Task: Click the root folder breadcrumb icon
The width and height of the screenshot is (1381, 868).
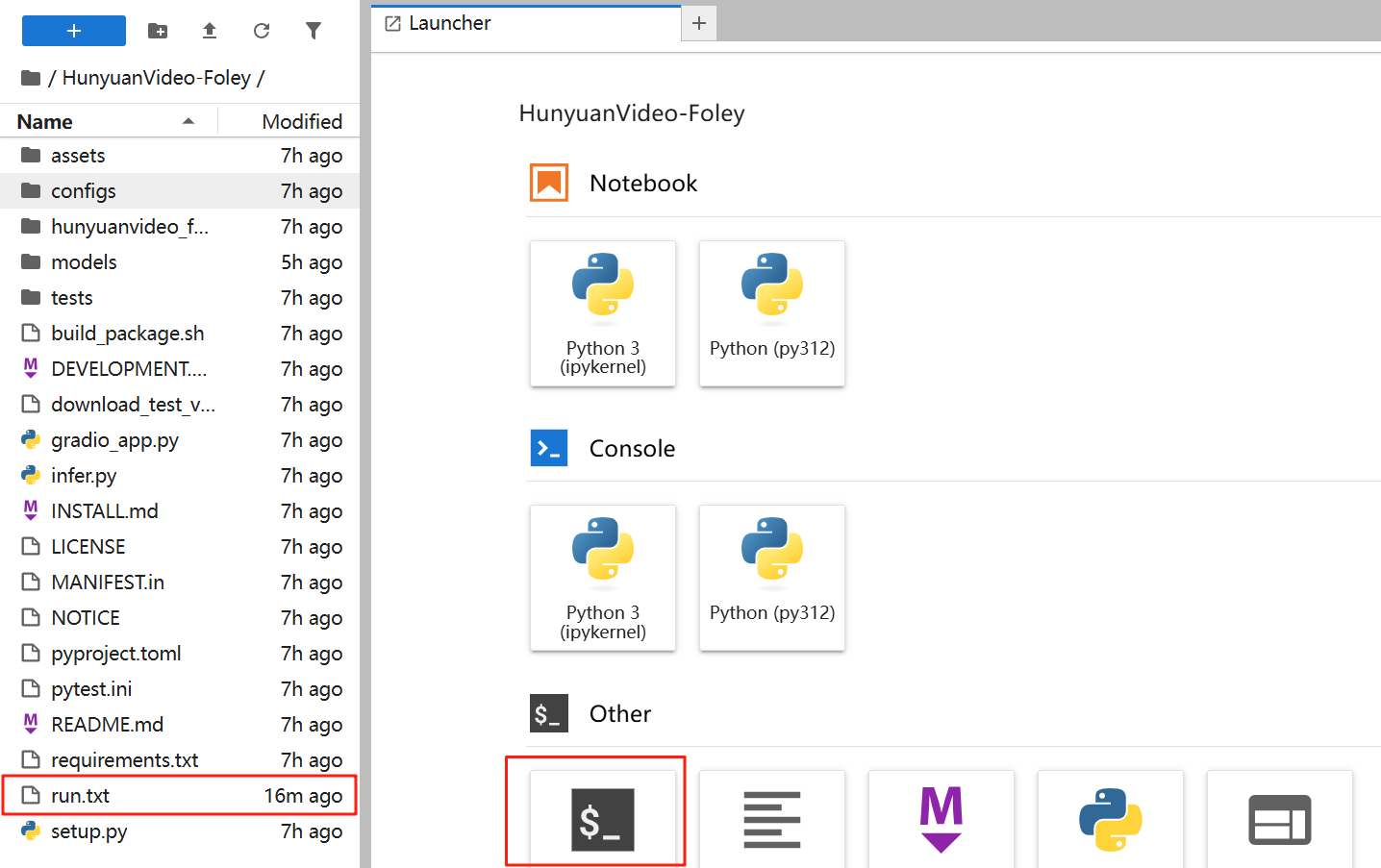Action: click(x=31, y=78)
